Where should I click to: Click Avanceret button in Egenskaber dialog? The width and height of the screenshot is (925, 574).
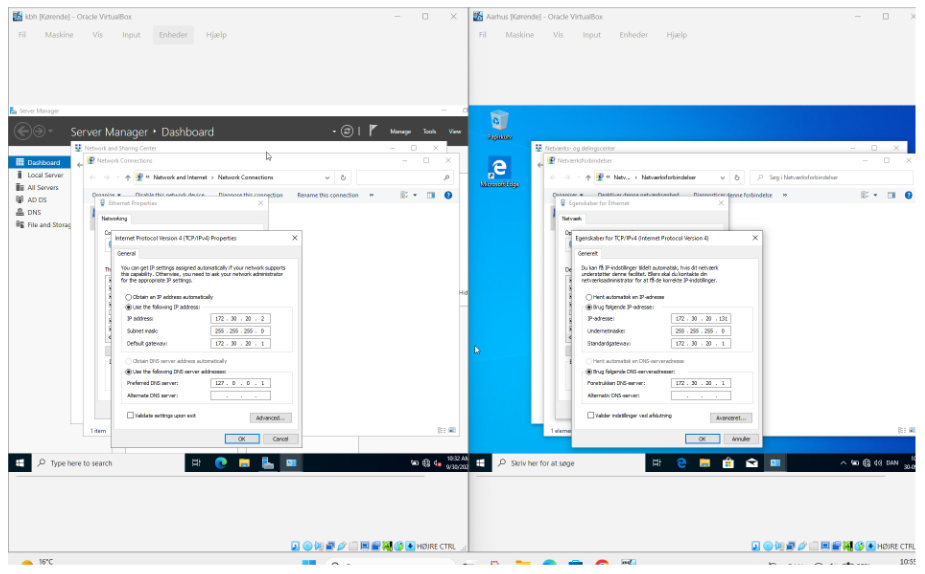coord(731,418)
